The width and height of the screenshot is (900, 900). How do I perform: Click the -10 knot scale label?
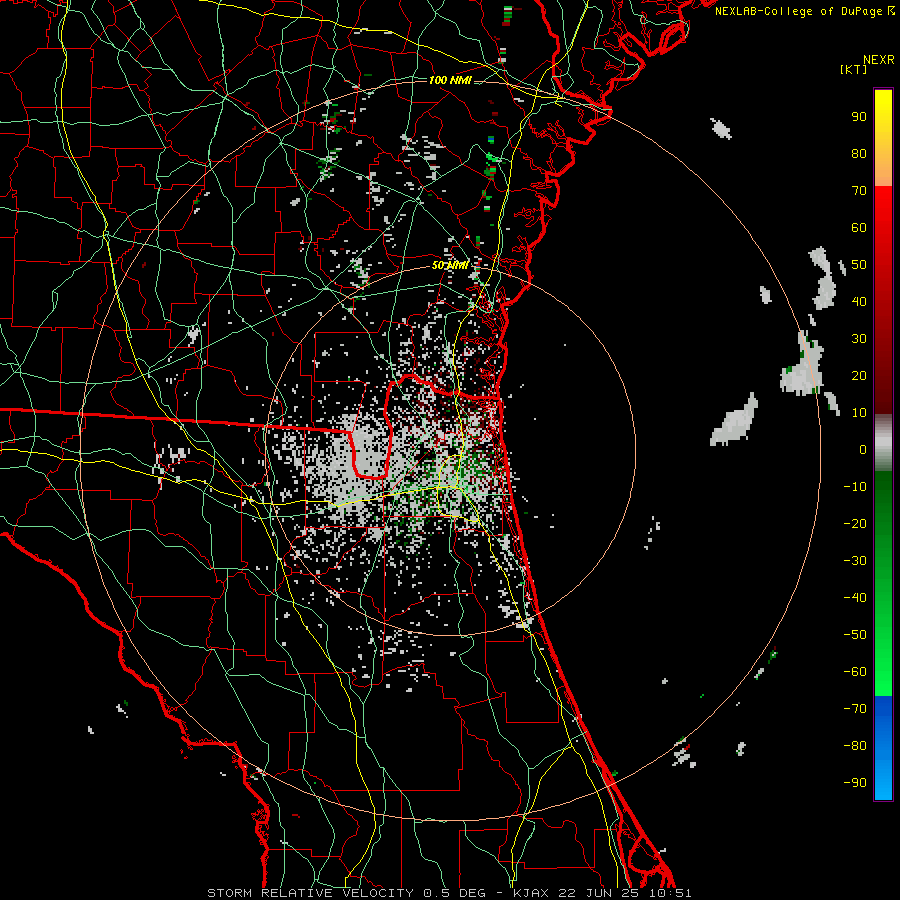(855, 487)
